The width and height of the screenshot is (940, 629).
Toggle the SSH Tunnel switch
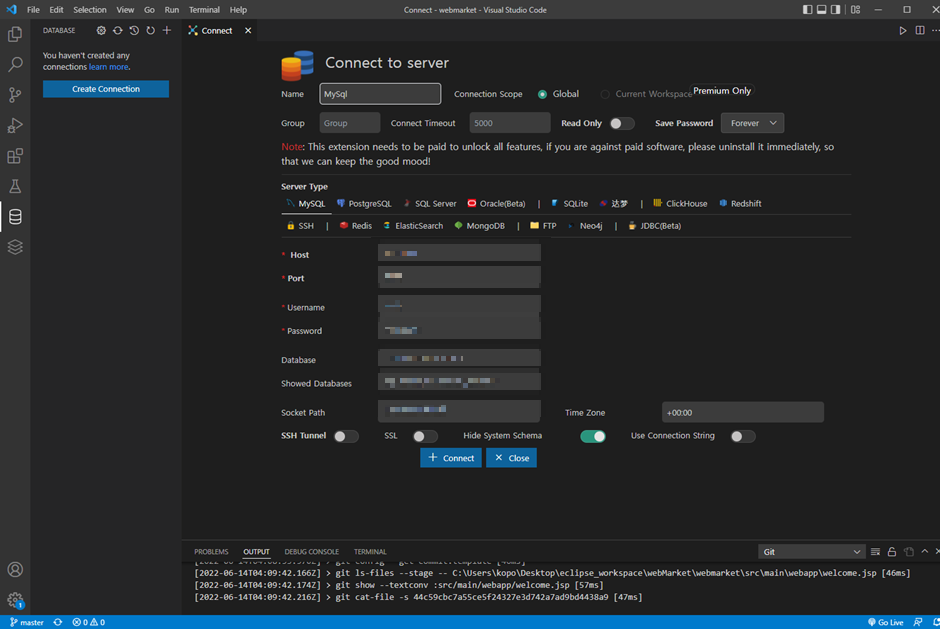coord(346,437)
